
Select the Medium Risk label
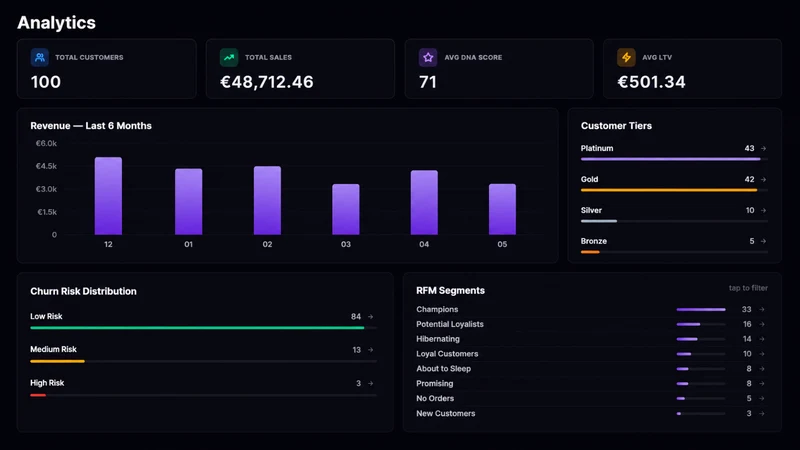click(x=53, y=349)
